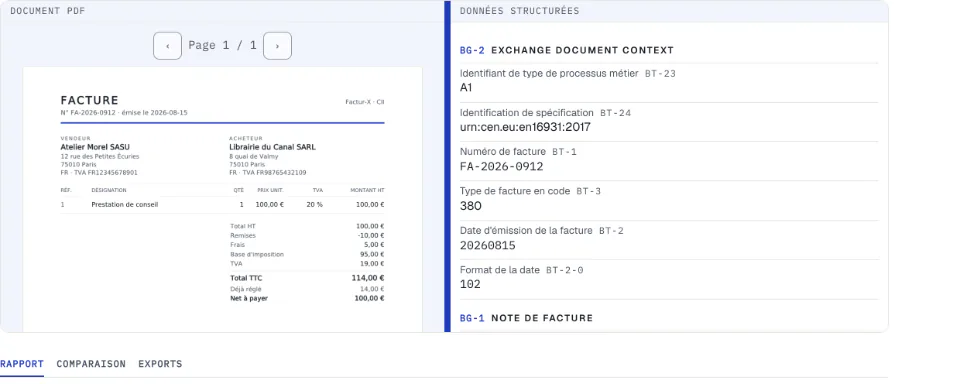The width and height of the screenshot is (960, 384).
Task: Switch to the Comparaison tab
Action: click(x=91, y=364)
